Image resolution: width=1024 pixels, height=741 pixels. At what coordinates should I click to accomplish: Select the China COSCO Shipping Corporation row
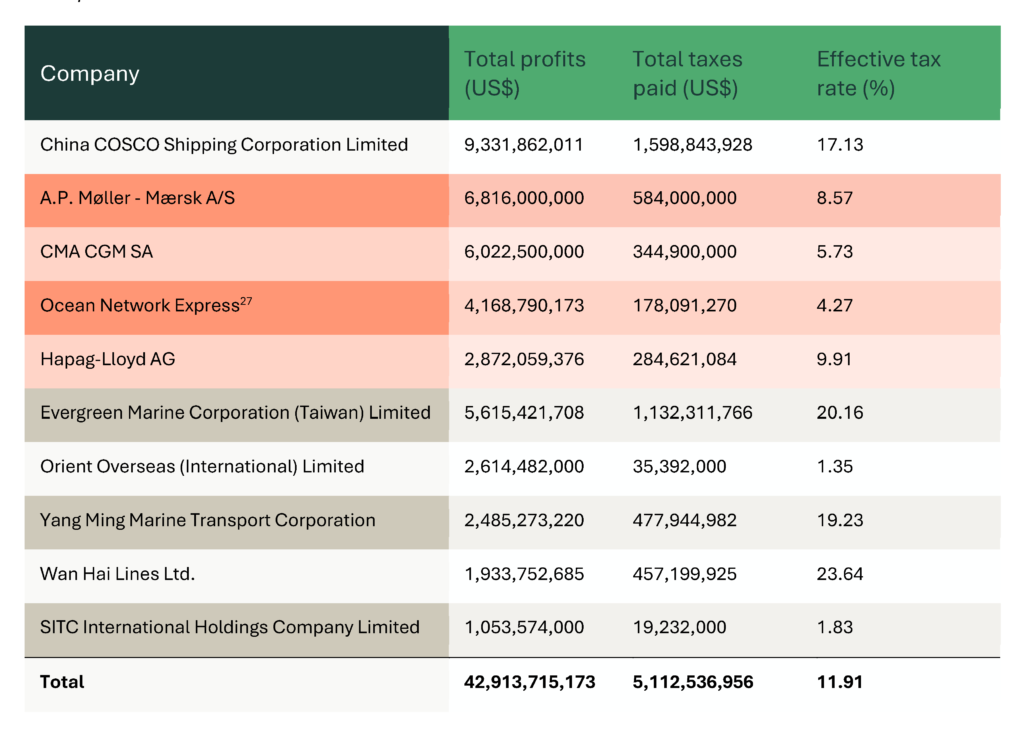coord(222,144)
